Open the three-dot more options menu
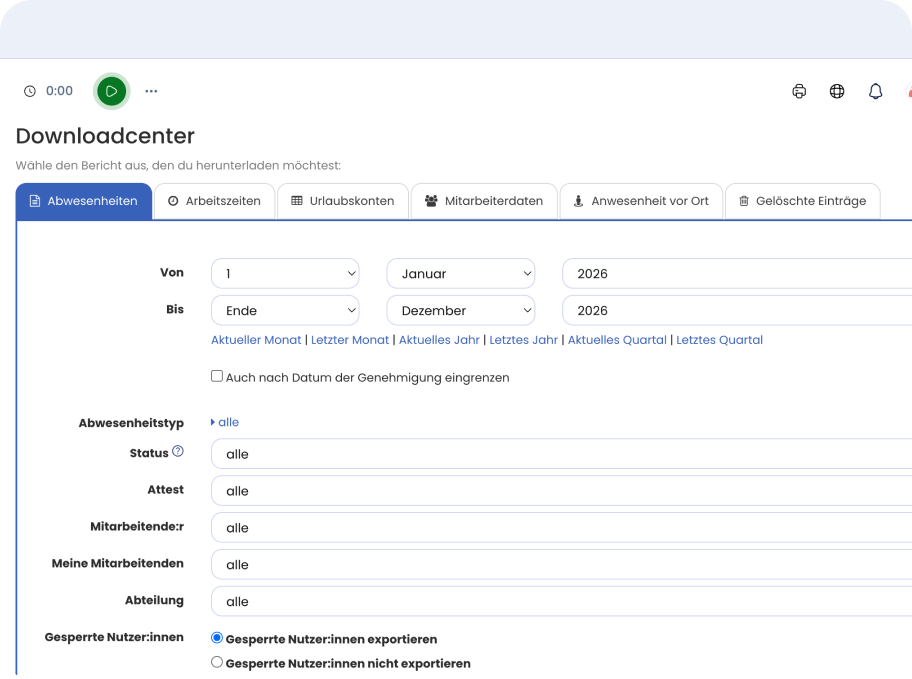The height and width of the screenshot is (679, 912). tap(151, 91)
